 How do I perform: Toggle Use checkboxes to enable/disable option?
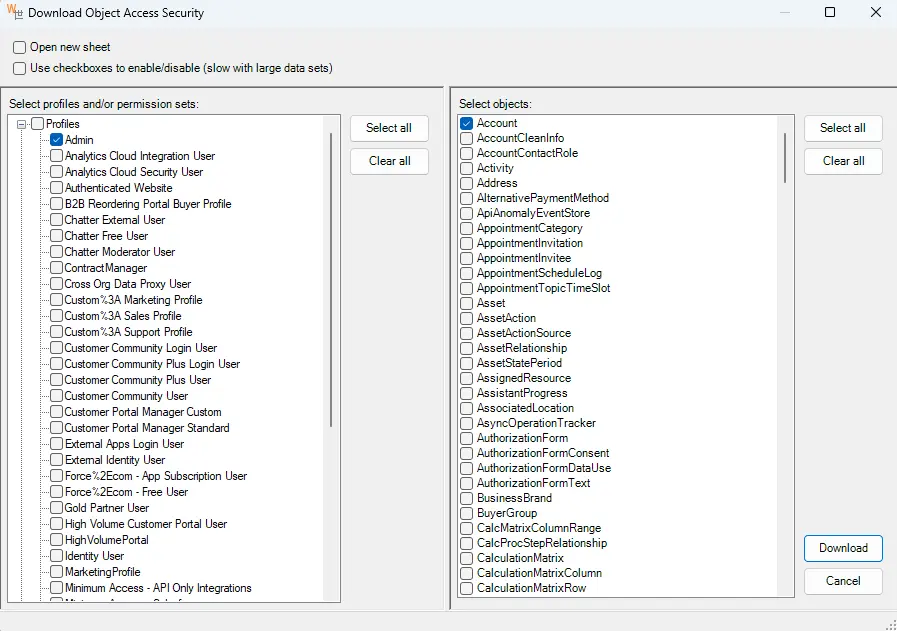coord(20,68)
